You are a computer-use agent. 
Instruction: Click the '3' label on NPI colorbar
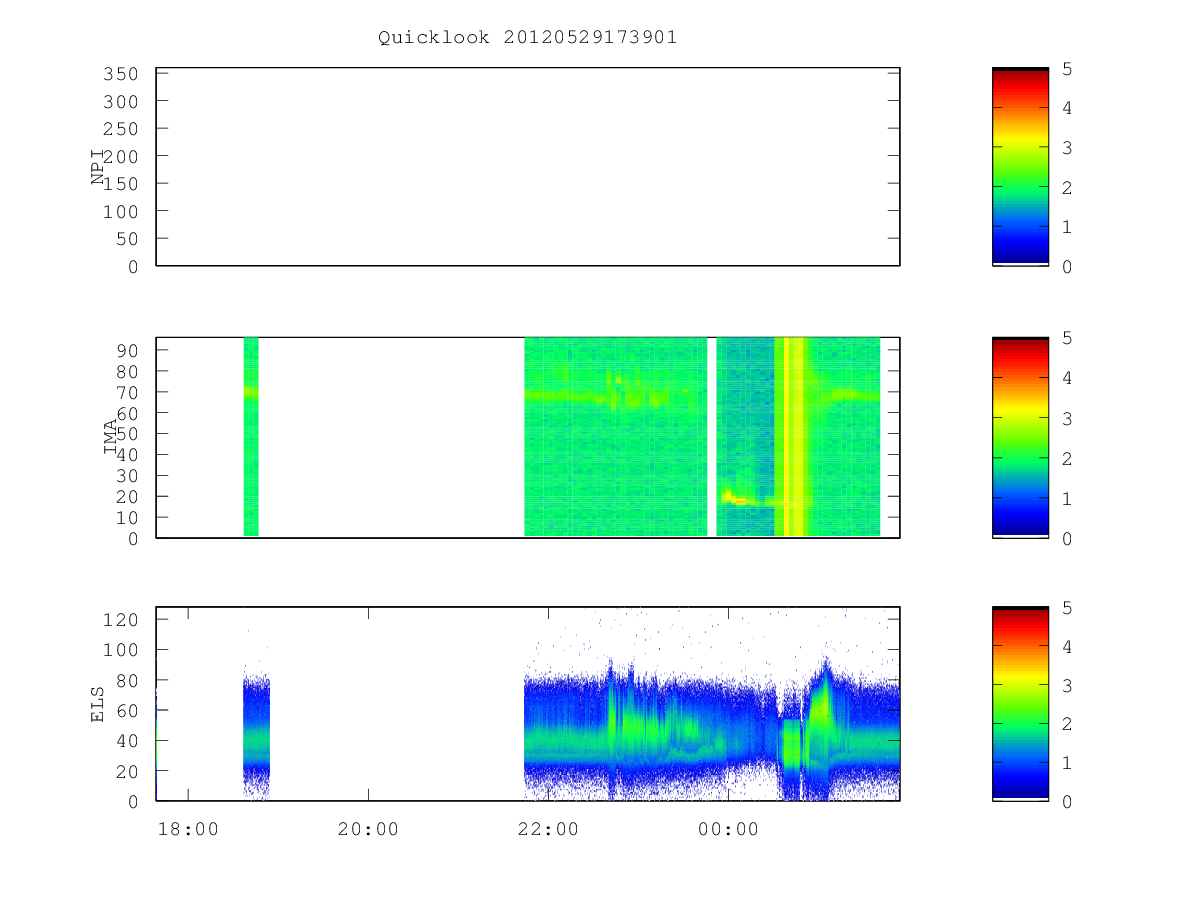1067,148
